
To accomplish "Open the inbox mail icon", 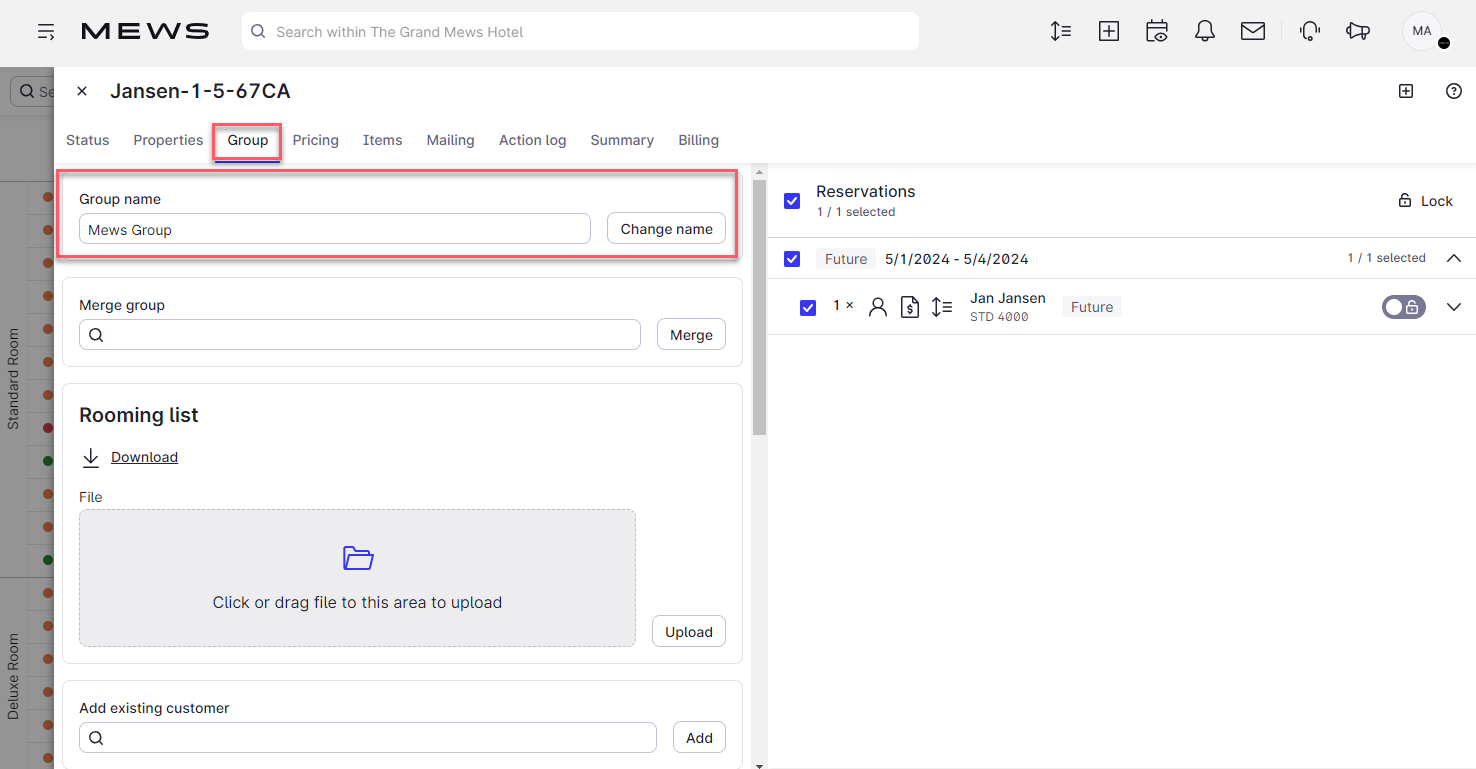I will [x=1252, y=31].
